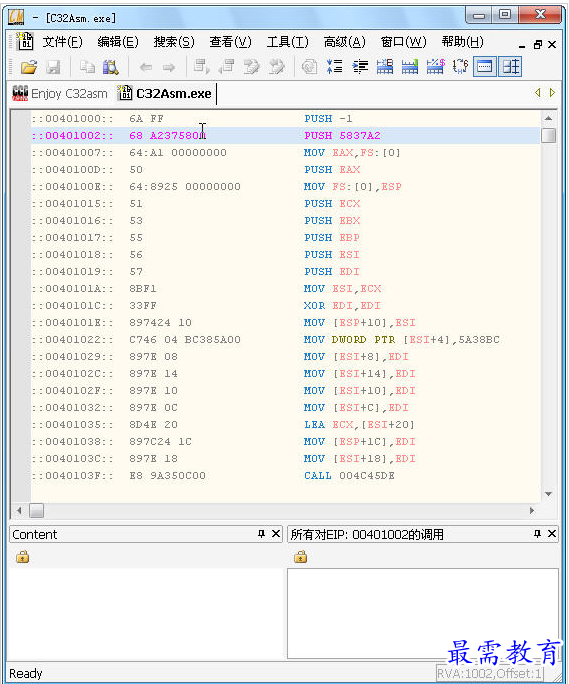Image resolution: width=569 pixels, height=684 pixels.
Task: Click the copy pages toolbar icon
Action: (x=87, y=67)
